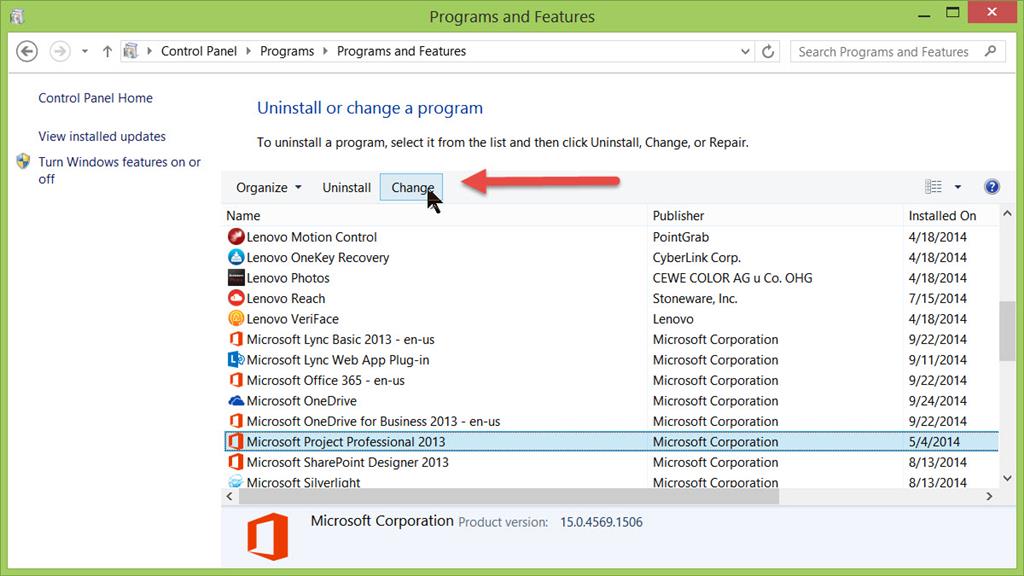The image size is (1024, 576).
Task: Open Control Panel Home link
Action: click(95, 98)
